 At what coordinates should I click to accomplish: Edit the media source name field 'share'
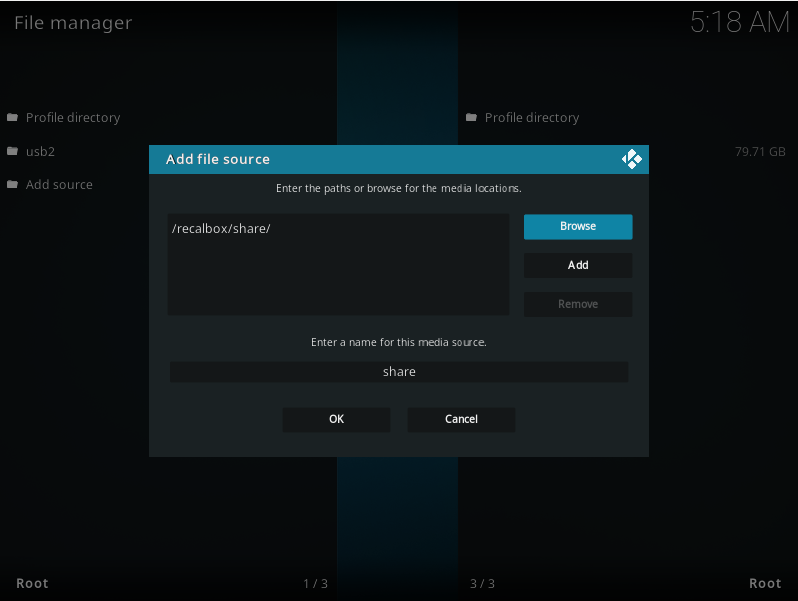coord(399,372)
